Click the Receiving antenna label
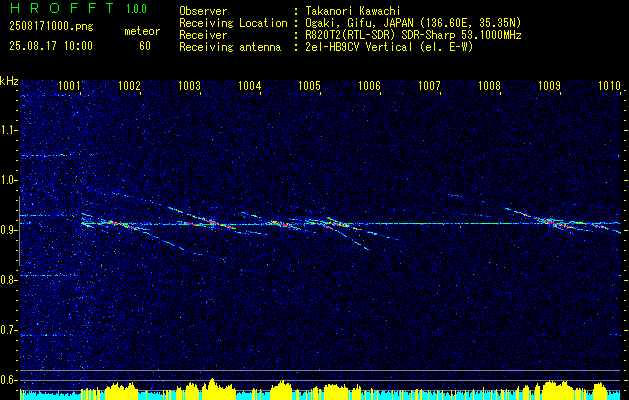 [x=230, y=47]
